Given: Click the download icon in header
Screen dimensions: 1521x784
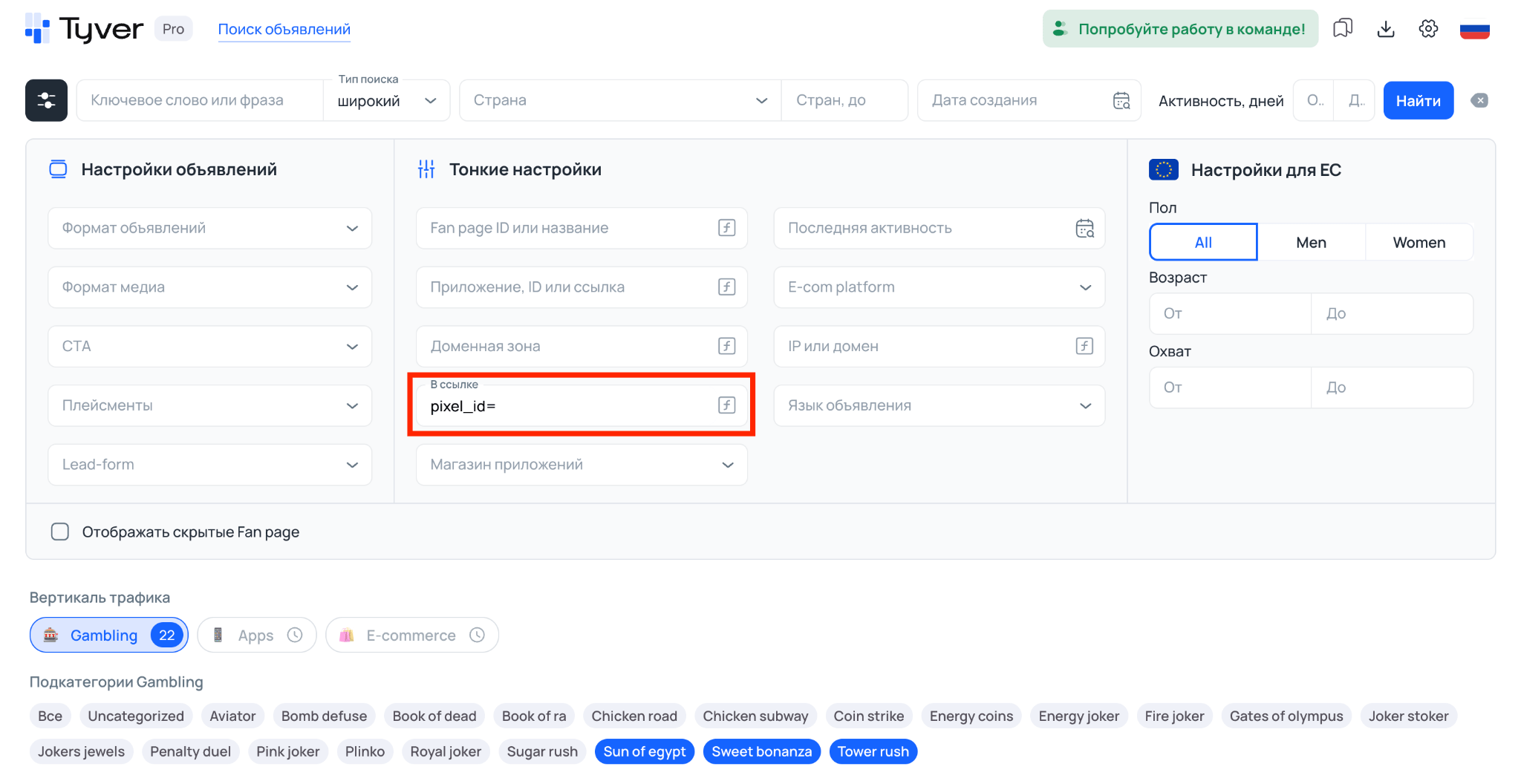Looking at the screenshot, I should pyautogui.click(x=1386, y=29).
